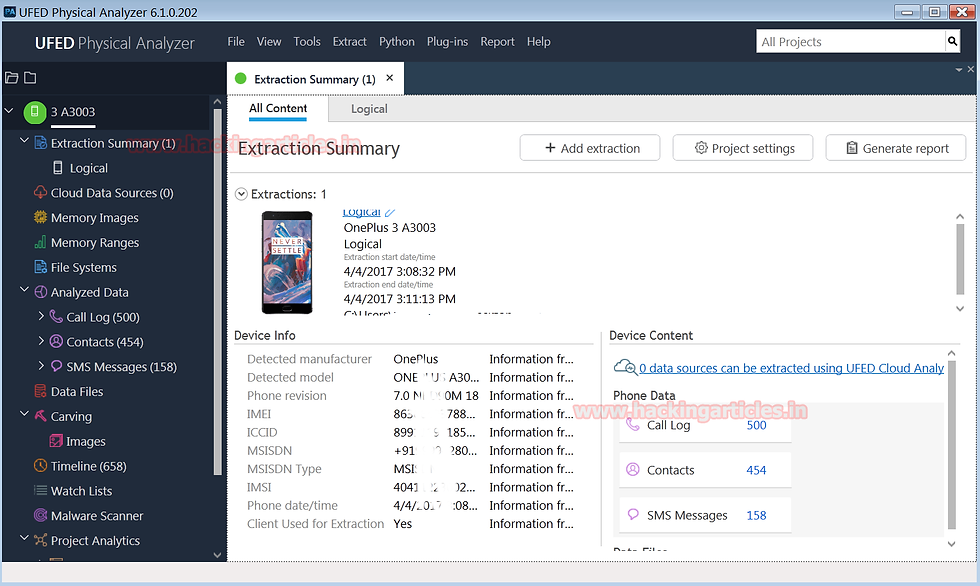Viewport: 980px width, 586px height.
Task: Open the UFED Cloud Analyzer data sources link
Action: tap(791, 368)
